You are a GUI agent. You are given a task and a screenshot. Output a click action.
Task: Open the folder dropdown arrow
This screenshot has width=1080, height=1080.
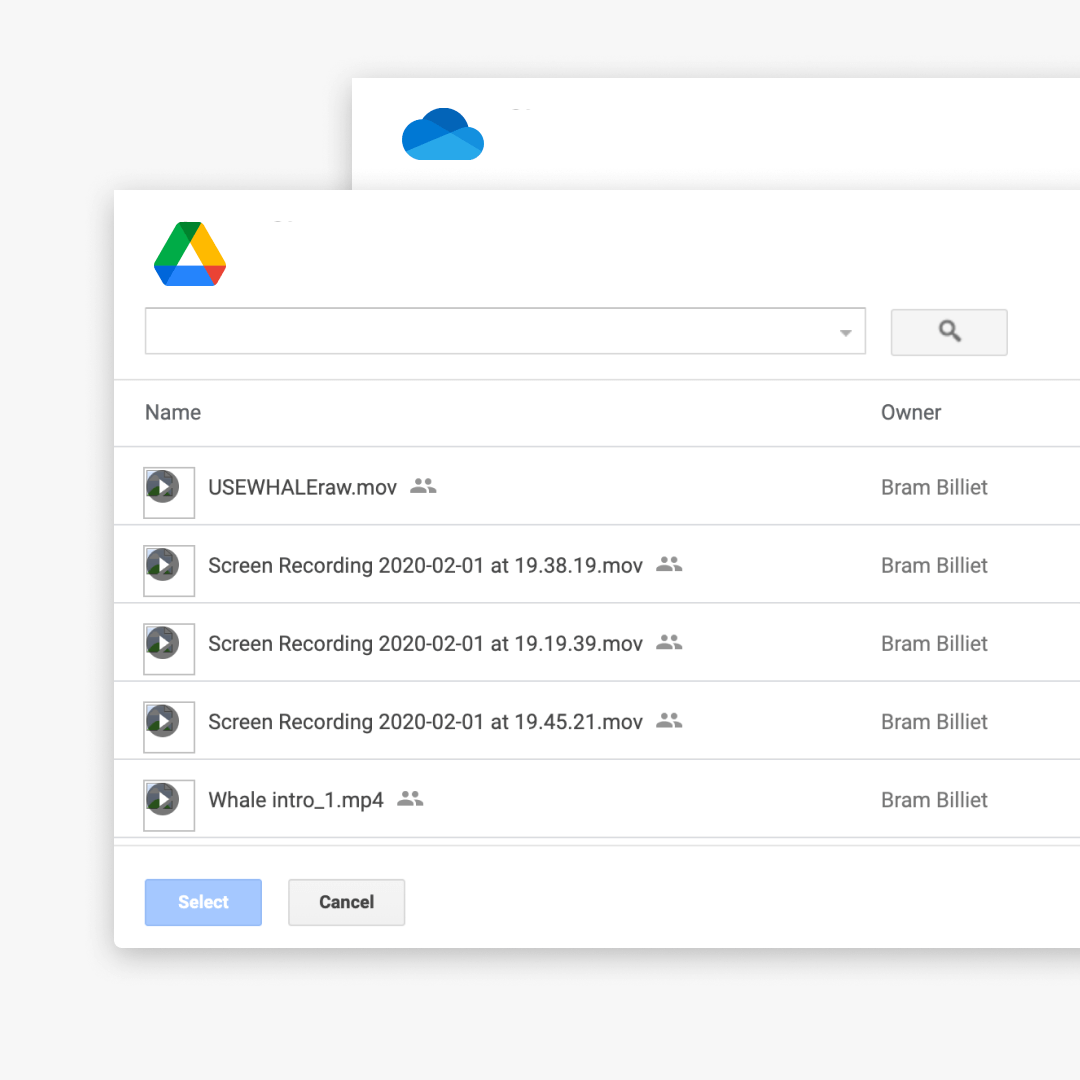click(845, 333)
